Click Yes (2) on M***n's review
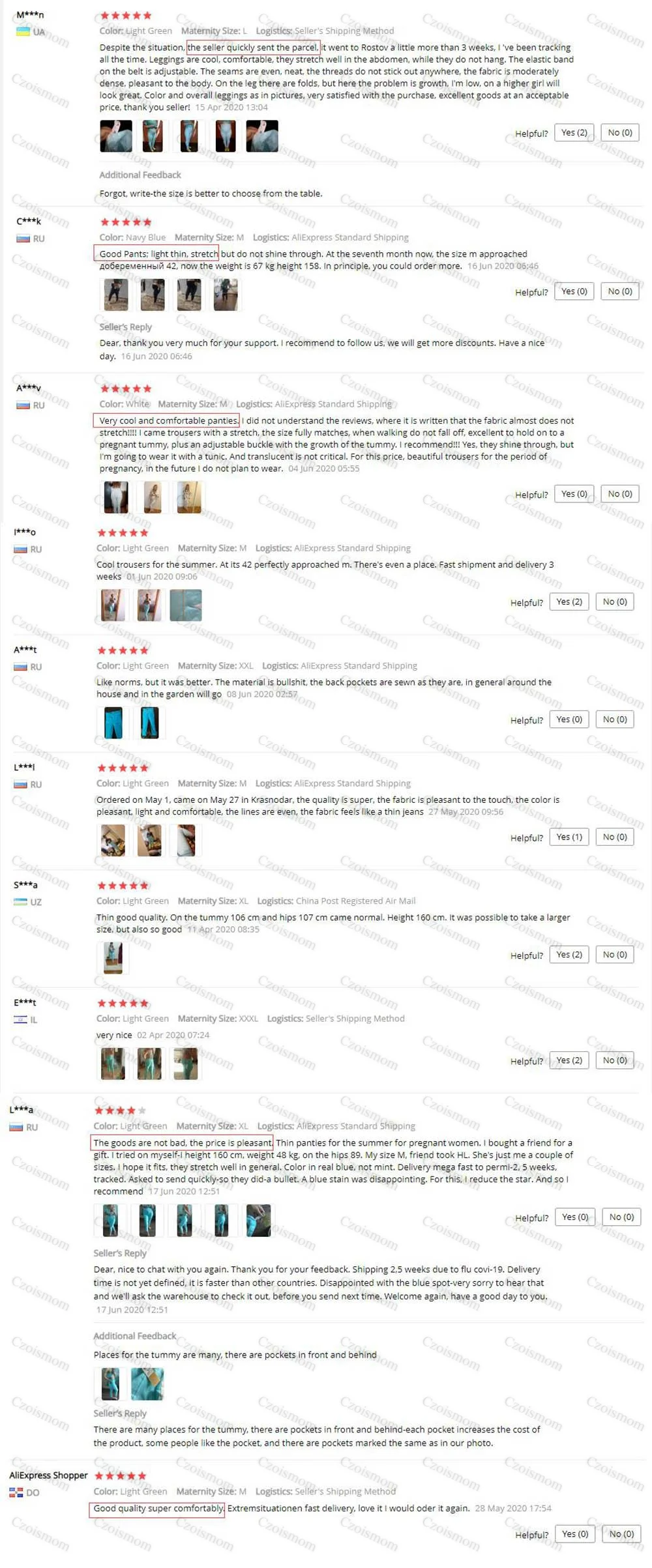 click(574, 133)
